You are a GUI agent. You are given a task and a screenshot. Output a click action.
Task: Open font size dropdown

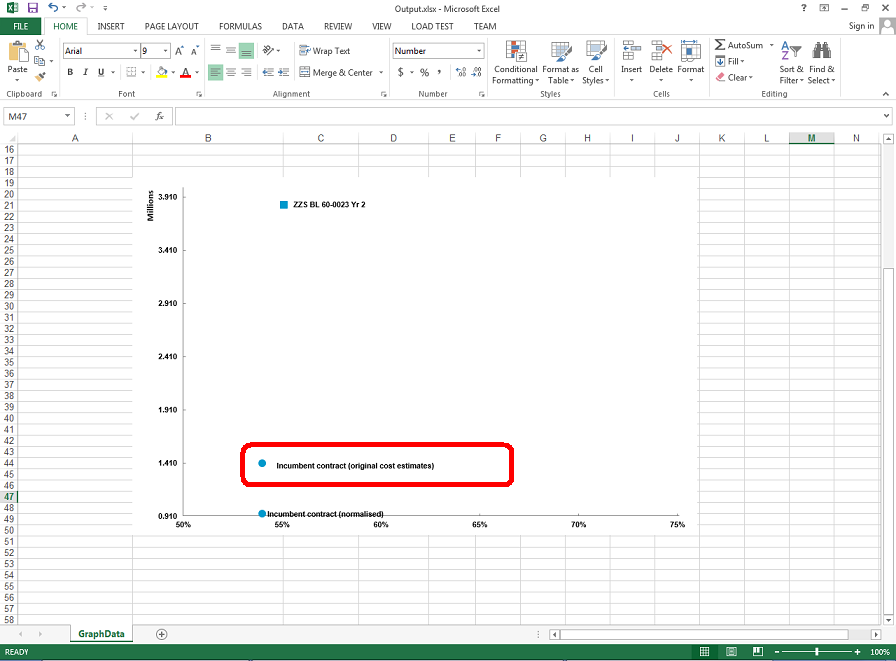coord(166,51)
